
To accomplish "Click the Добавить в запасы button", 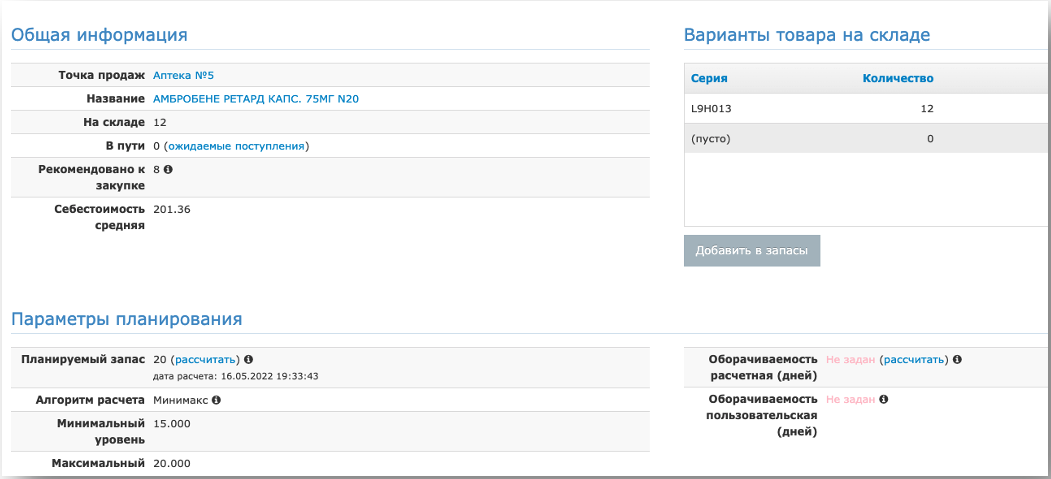I will [751, 251].
